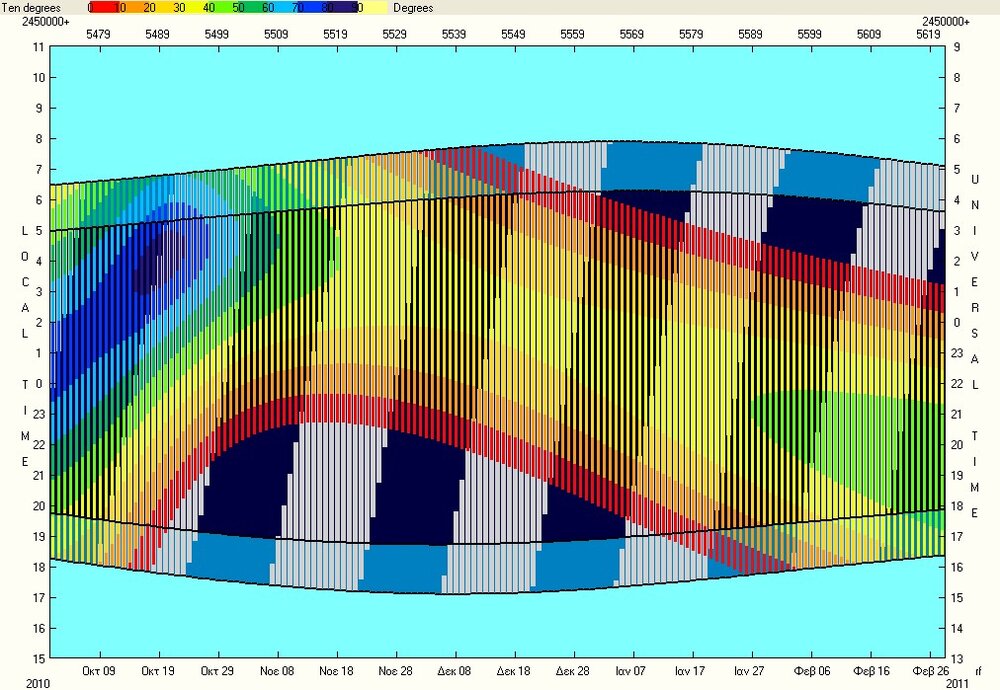
Task: Click the dark navy 80–90 degrees swatch
Action: click(x=340, y=7)
